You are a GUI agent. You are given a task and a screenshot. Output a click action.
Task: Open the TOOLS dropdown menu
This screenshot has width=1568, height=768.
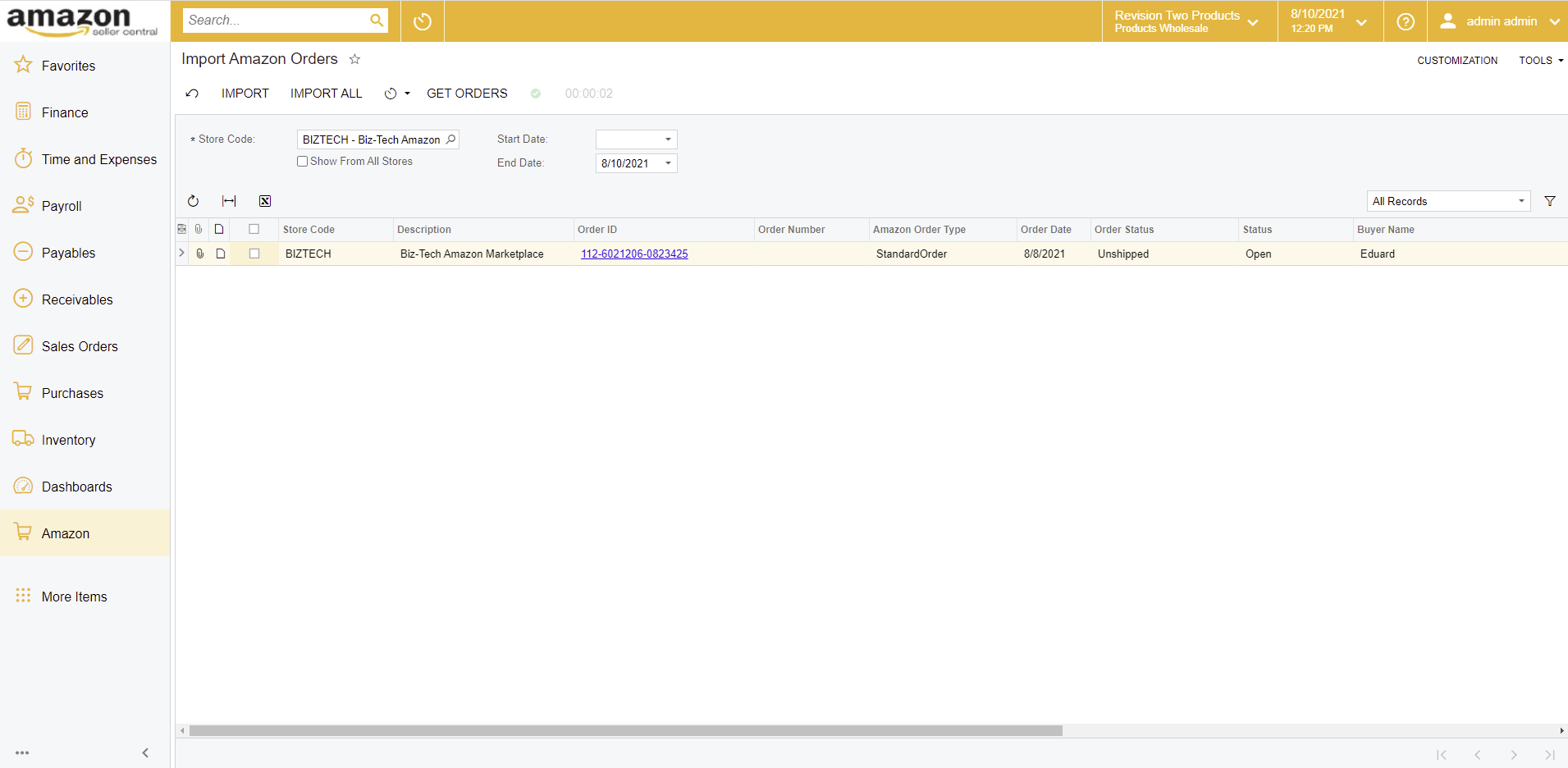[x=1541, y=61]
